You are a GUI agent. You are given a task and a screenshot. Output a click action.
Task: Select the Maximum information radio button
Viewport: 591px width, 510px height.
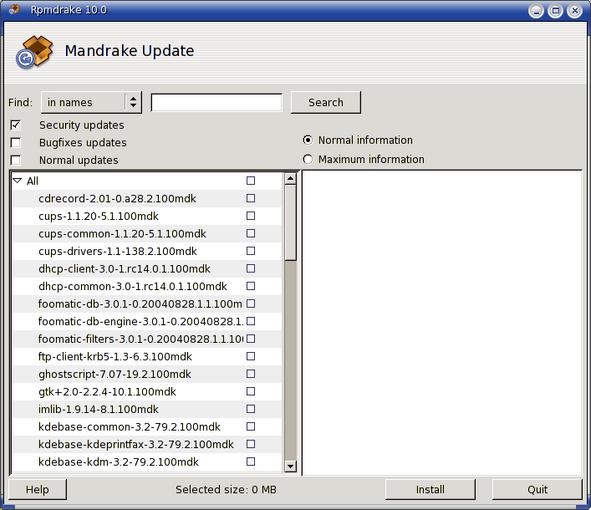308,159
